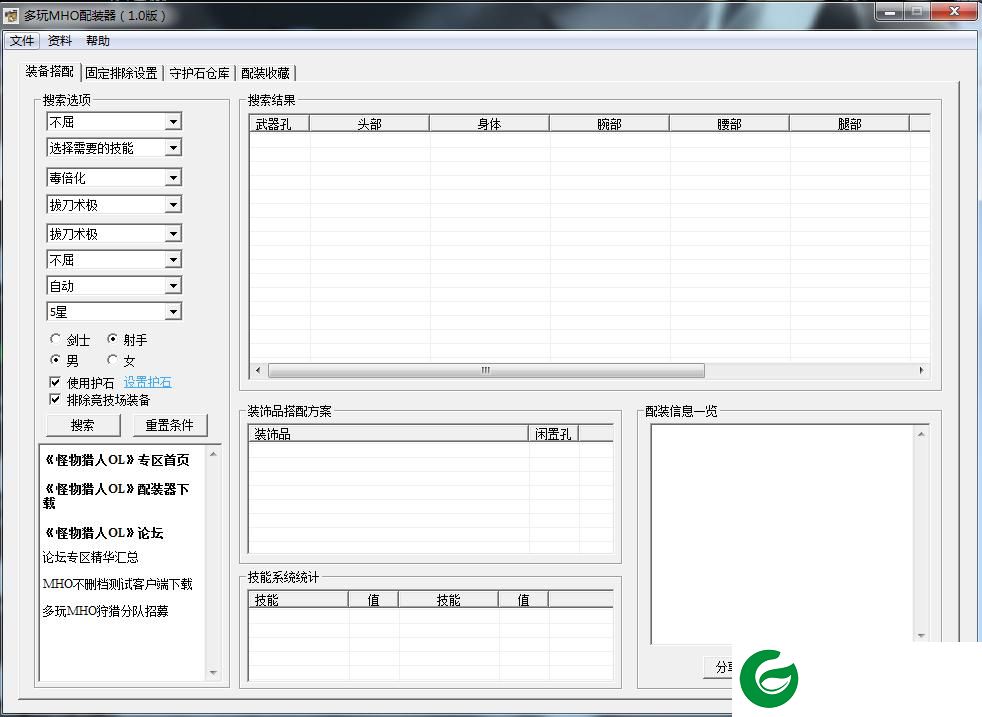This screenshot has height=717, width=982.
Task: Click the 重置条件 button
Action: 170,425
